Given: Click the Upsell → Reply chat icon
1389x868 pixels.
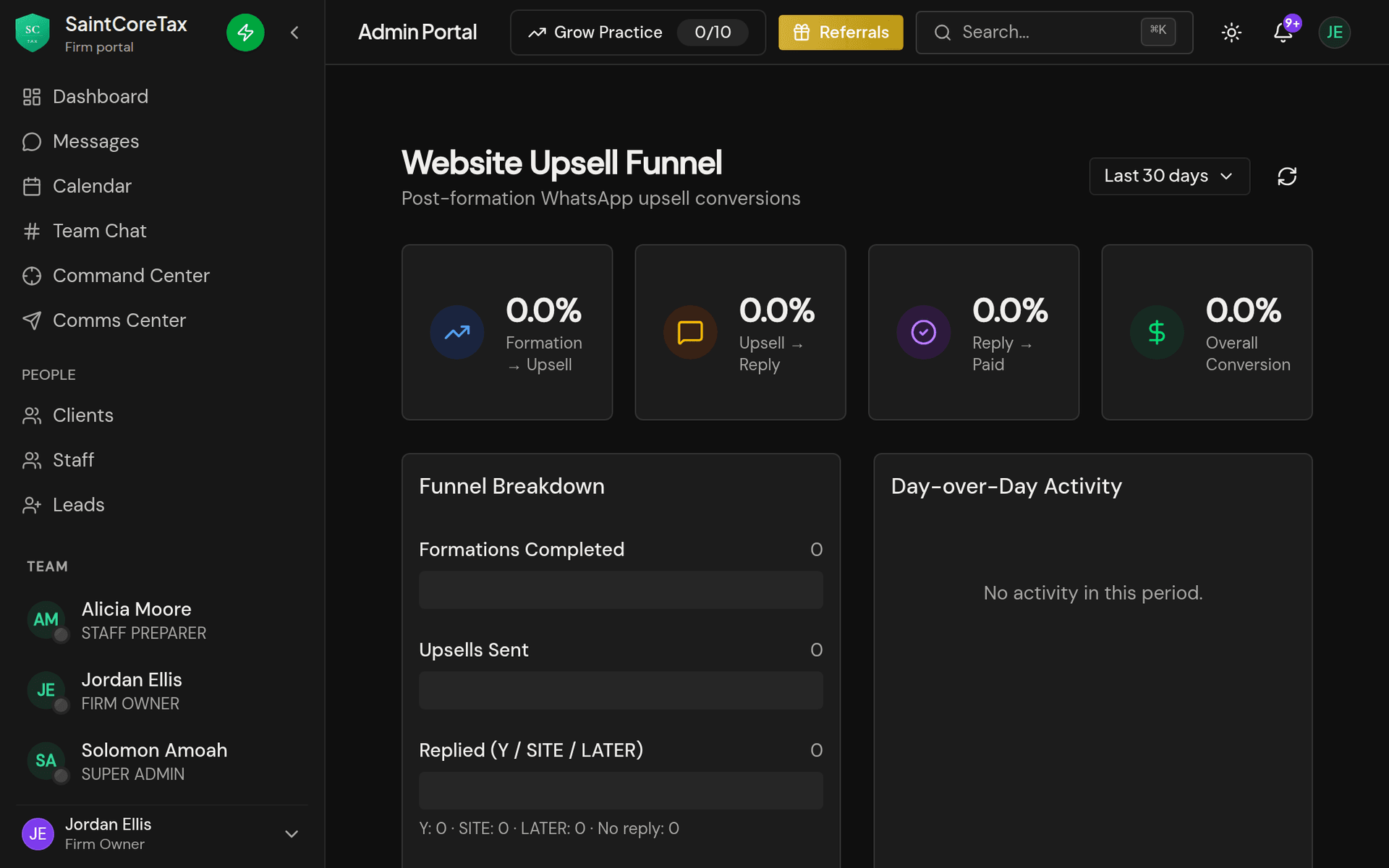Looking at the screenshot, I should (x=690, y=332).
